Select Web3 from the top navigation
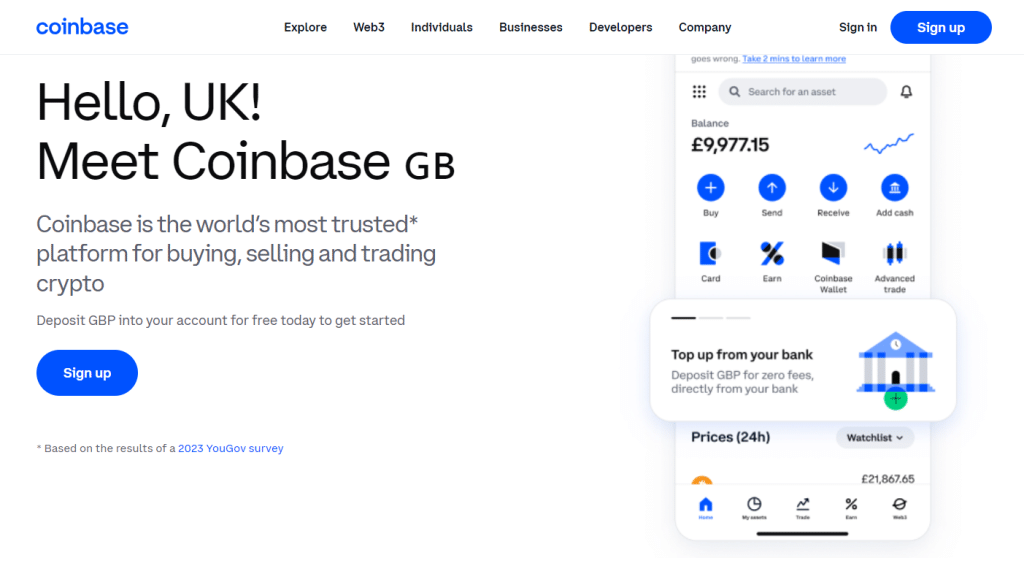This screenshot has height=585, width=1024. coord(368,27)
